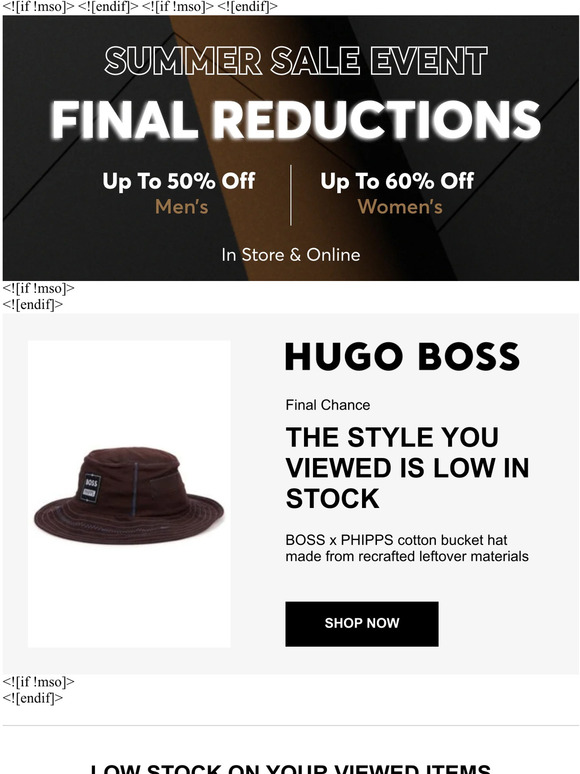This screenshot has width=580, height=774.
Task: Click the horizontal divider below product section
Action: [291, 725]
